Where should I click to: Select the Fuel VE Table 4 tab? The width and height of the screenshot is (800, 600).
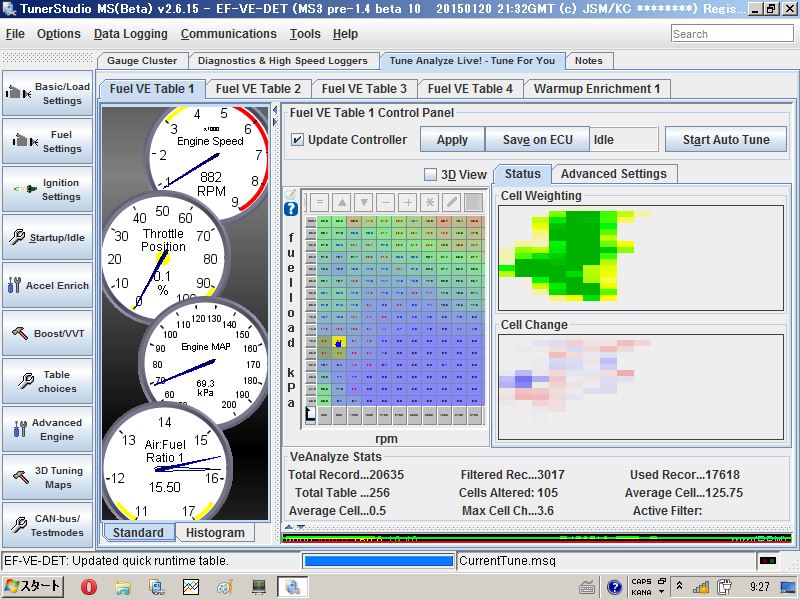click(470, 89)
